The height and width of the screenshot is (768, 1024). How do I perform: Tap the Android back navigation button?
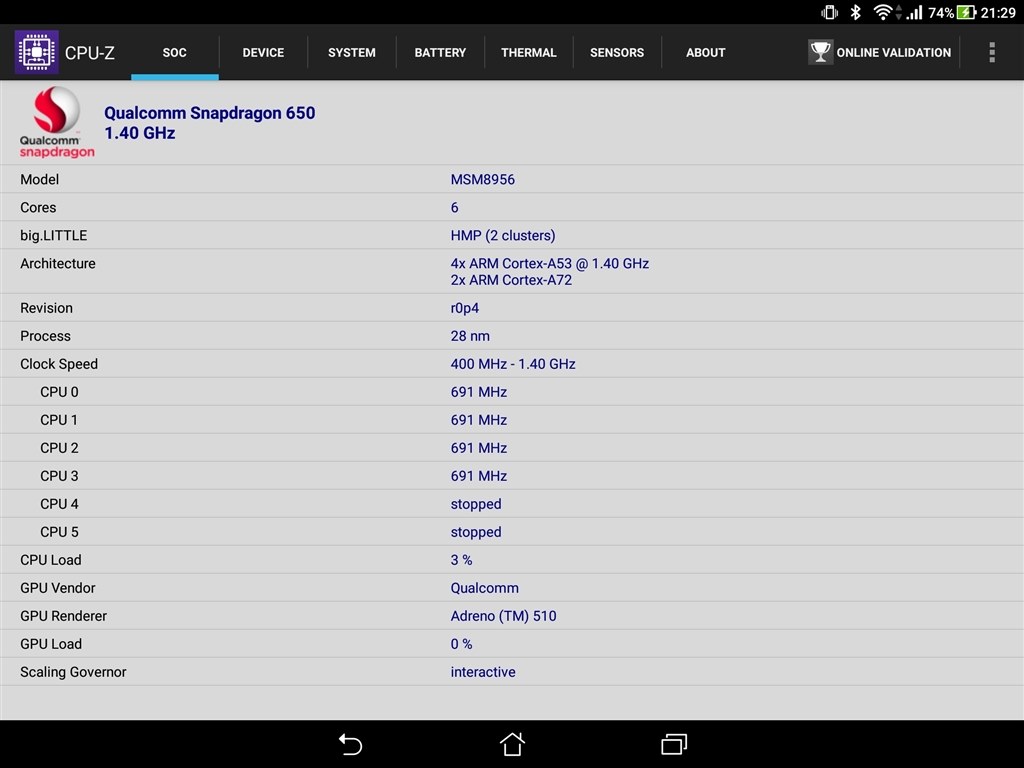(x=350, y=744)
